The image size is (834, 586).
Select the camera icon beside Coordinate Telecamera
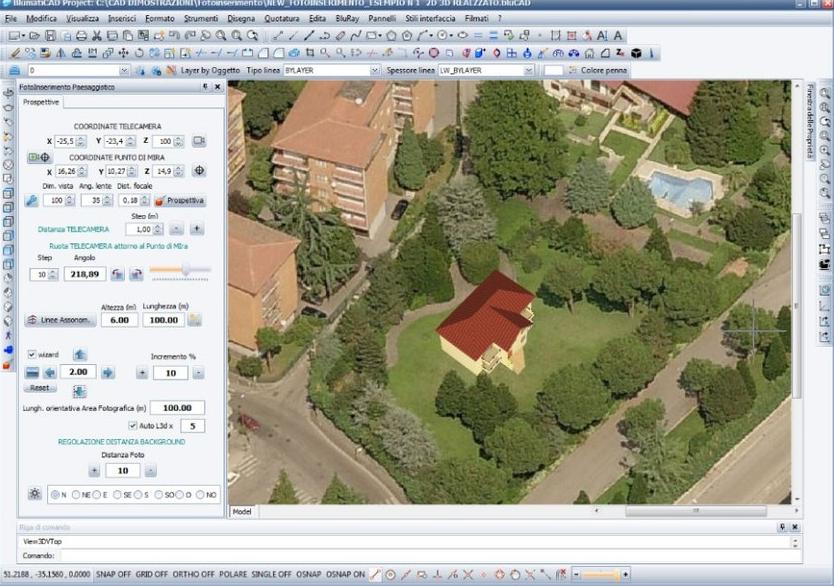tap(199, 141)
